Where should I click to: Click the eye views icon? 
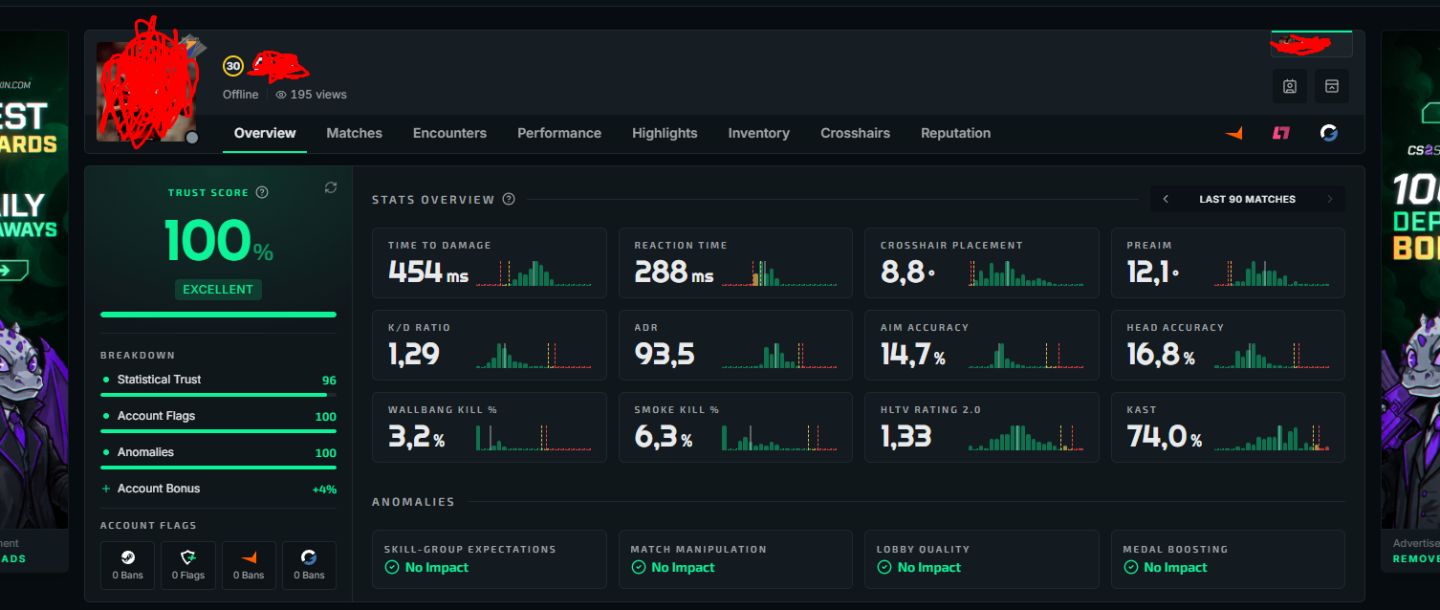point(281,95)
